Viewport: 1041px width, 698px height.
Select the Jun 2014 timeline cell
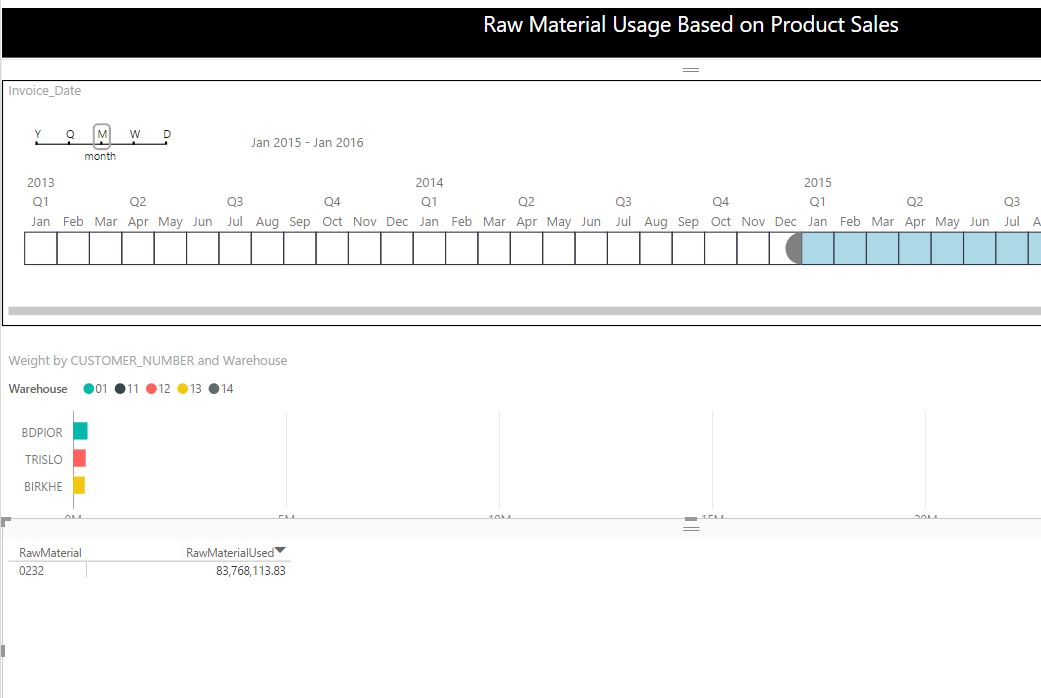tap(591, 248)
